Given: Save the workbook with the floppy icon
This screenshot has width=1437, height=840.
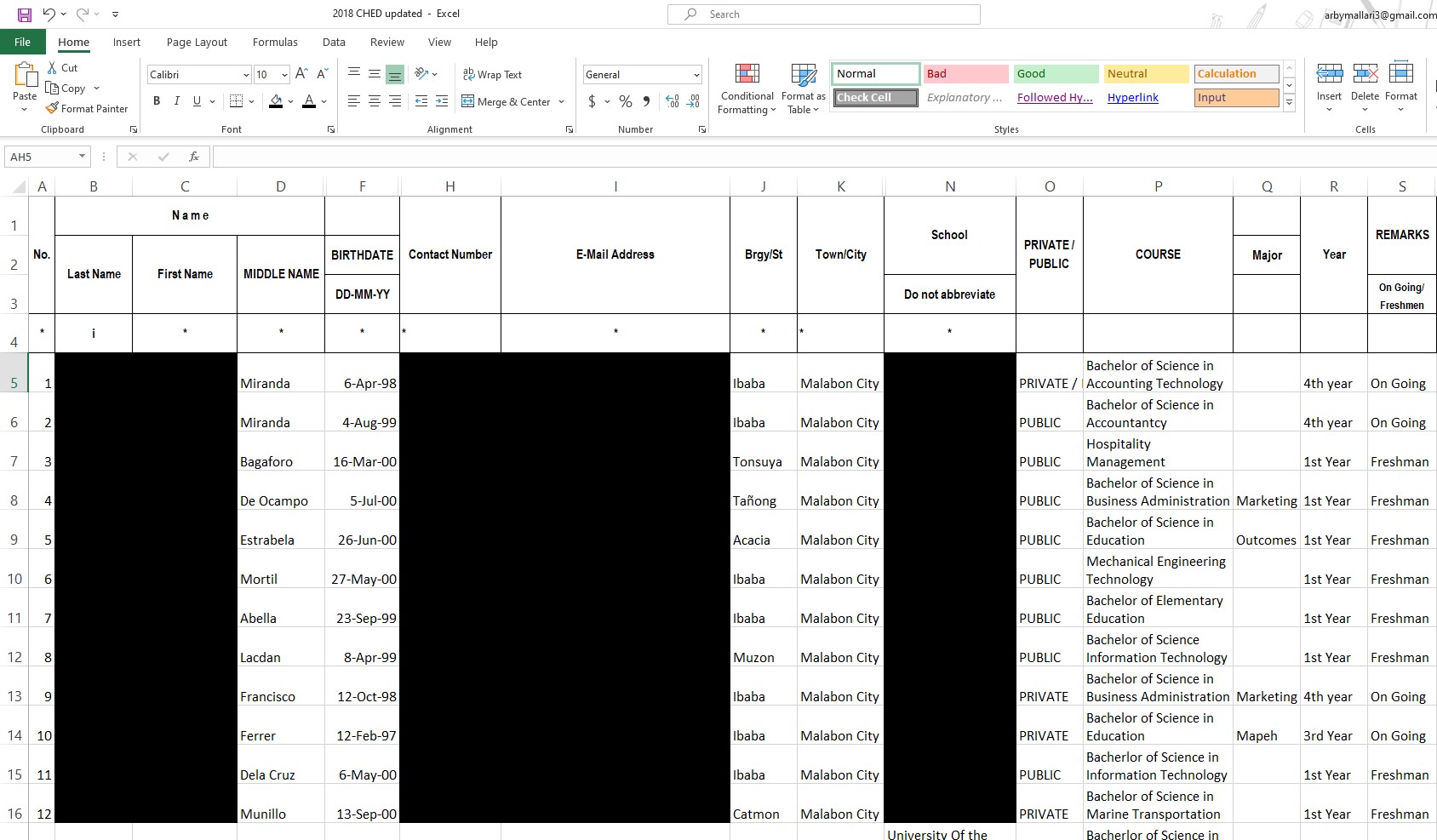Looking at the screenshot, I should (24, 14).
